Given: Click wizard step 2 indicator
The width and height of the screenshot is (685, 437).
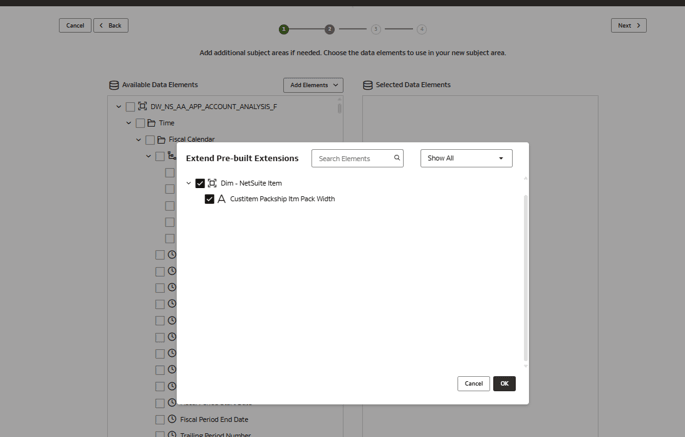Looking at the screenshot, I should point(329,29).
